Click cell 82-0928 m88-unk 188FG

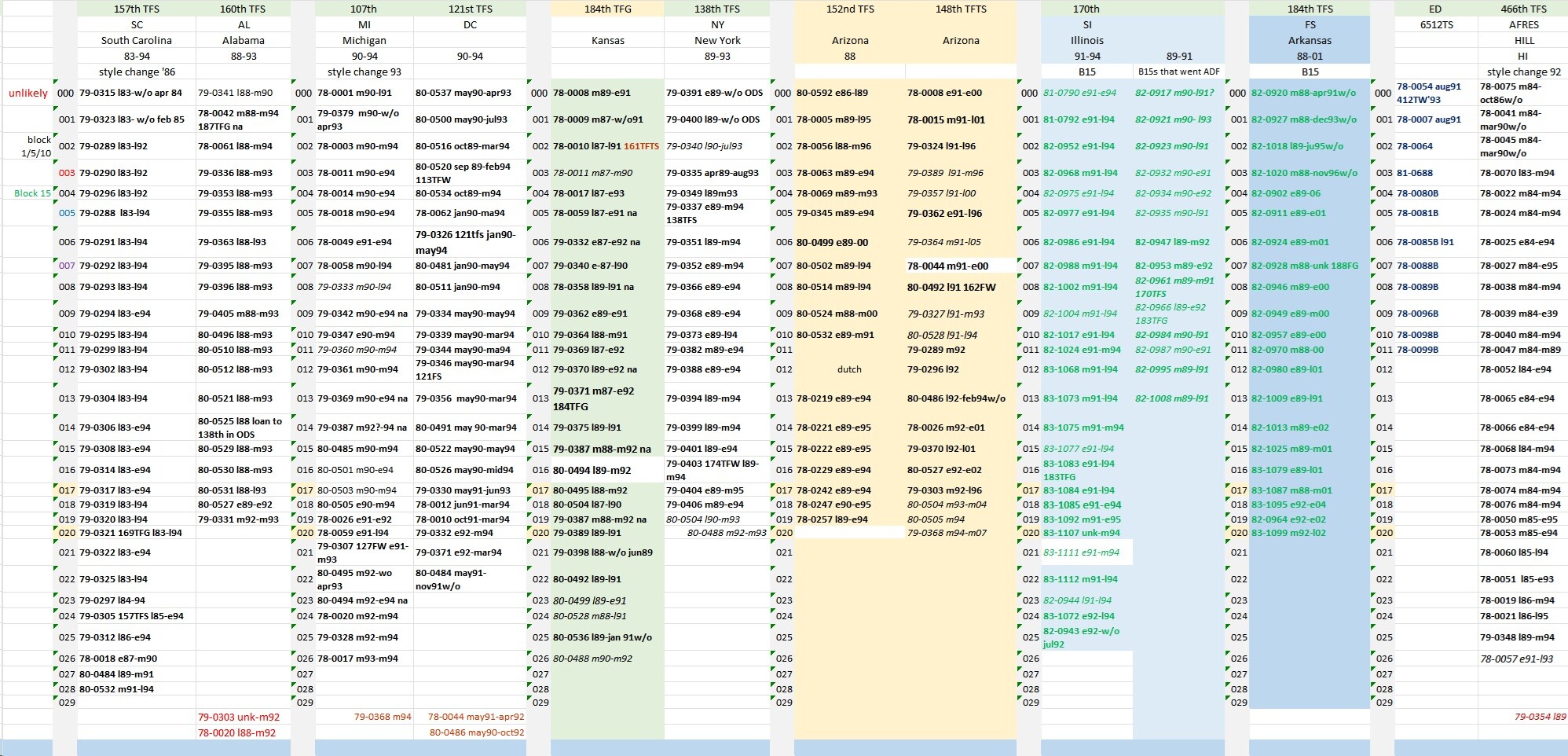(1304, 266)
